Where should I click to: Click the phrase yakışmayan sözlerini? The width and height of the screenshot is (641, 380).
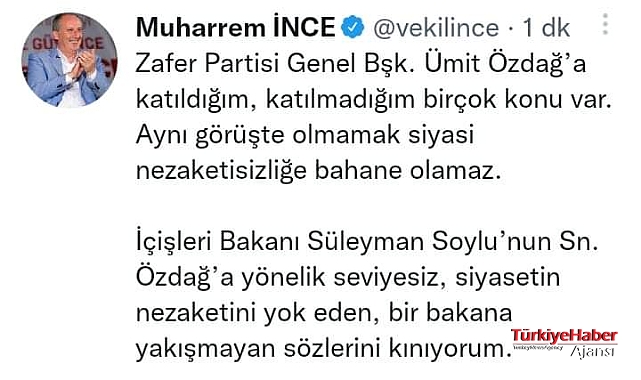pyautogui.click(x=258, y=349)
